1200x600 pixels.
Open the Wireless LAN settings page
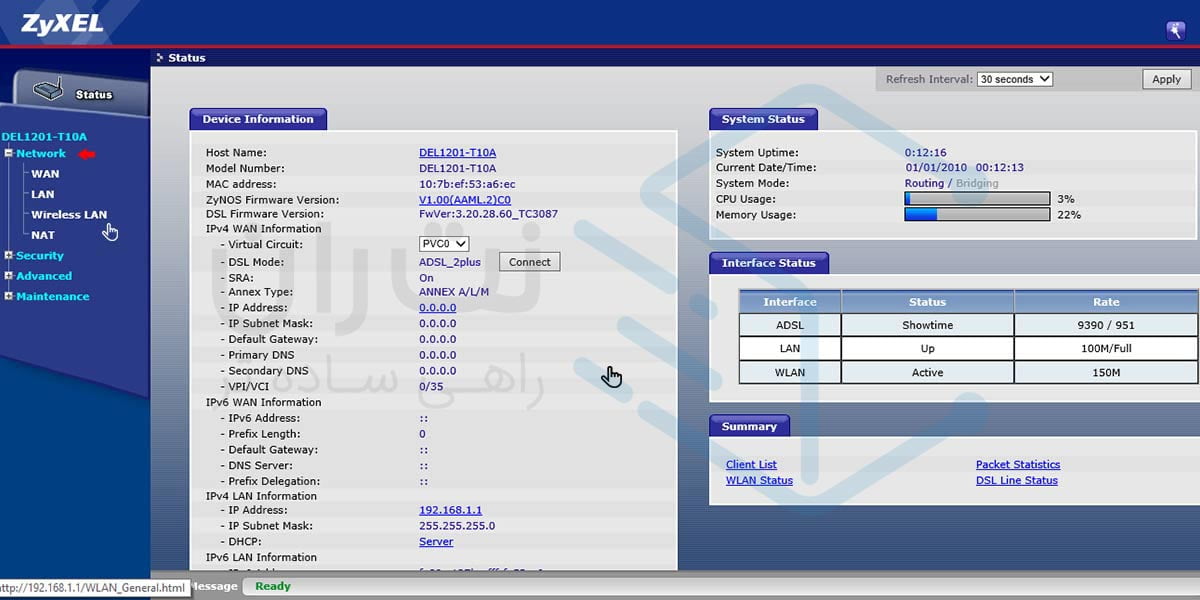pos(68,215)
